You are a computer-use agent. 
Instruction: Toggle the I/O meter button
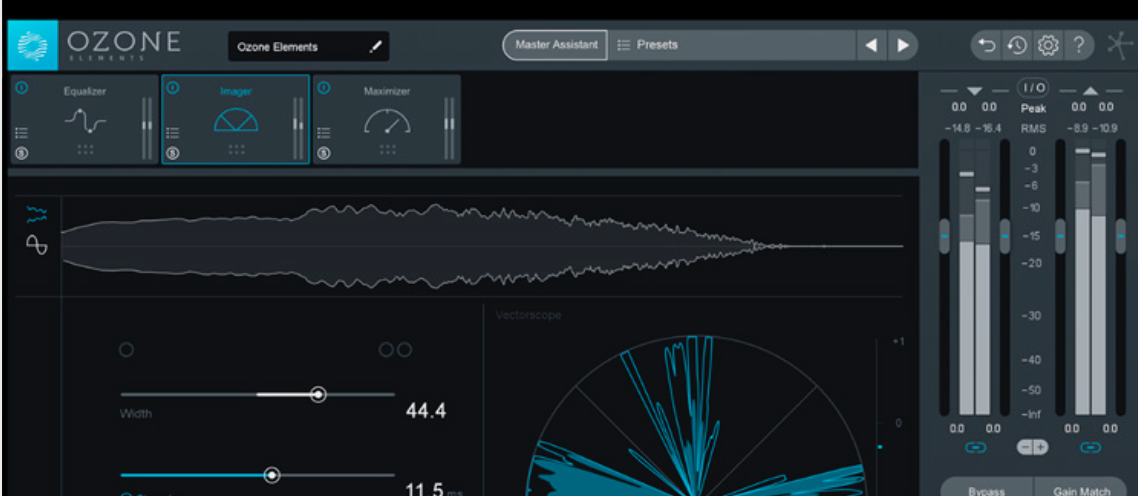pos(1032,88)
